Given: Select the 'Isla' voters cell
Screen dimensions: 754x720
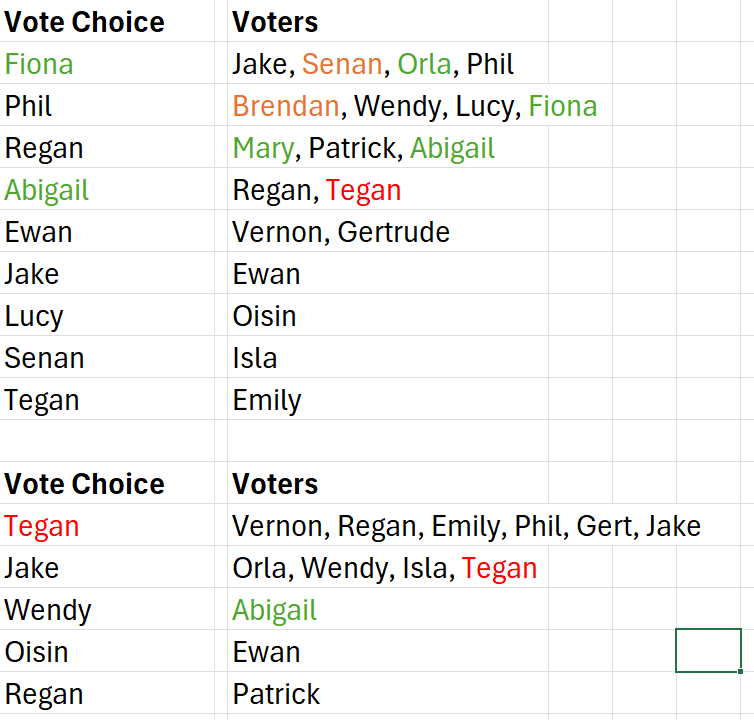Looking at the screenshot, I should point(388,357).
